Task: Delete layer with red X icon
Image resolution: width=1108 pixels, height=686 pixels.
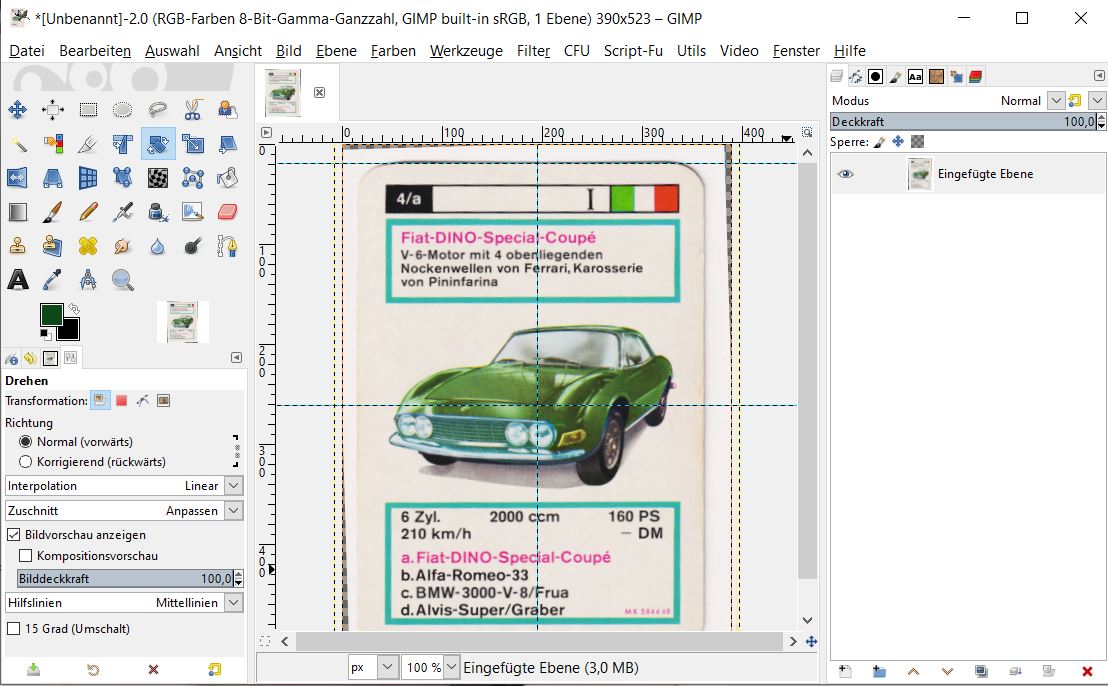Action: coord(1087,671)
